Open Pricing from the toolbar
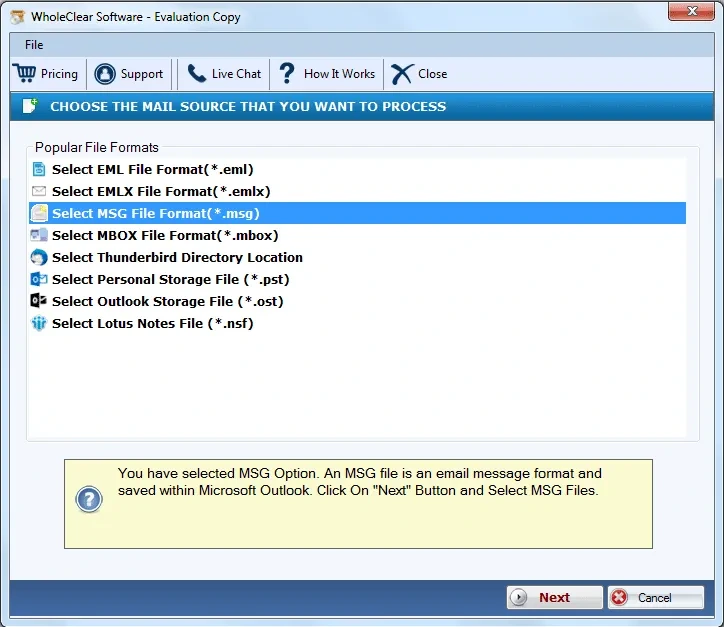The width and height of the screenshot is (724, 627). (x=46, y=74)
